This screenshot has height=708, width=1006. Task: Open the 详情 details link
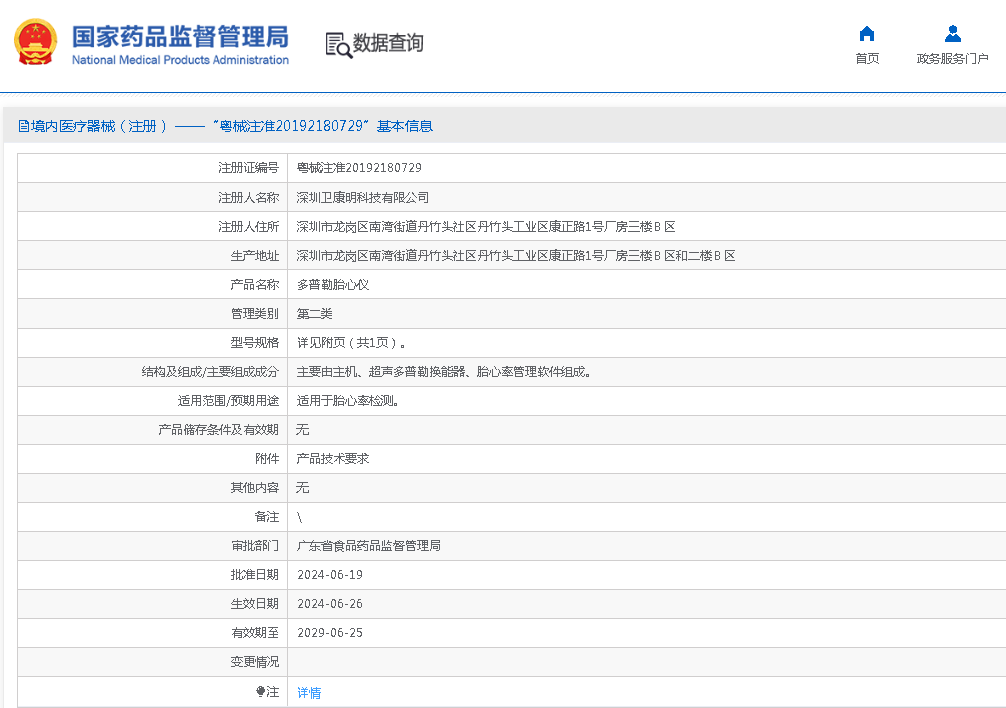point(309,692)
